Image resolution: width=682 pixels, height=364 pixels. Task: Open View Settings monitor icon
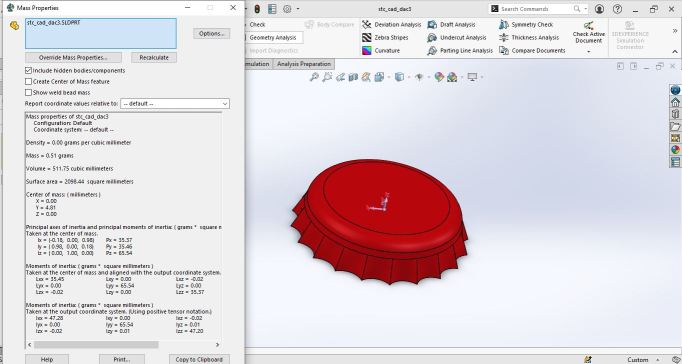(x=472, y=77)
